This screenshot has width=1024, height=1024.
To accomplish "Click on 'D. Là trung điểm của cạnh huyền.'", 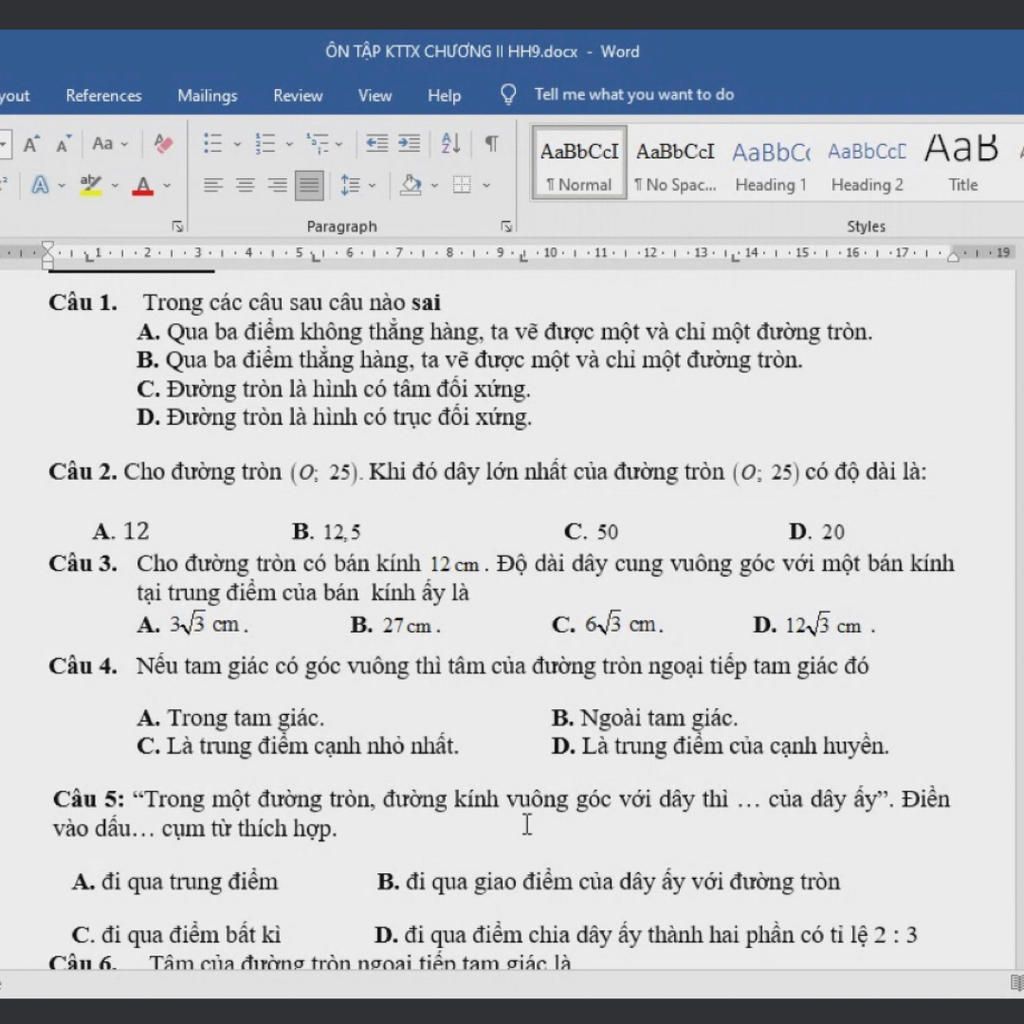I will tap(720, 746).
